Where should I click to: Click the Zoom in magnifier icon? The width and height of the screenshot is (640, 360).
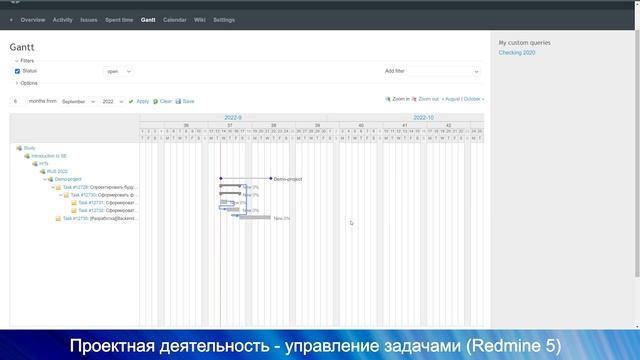tap(388, 99)
